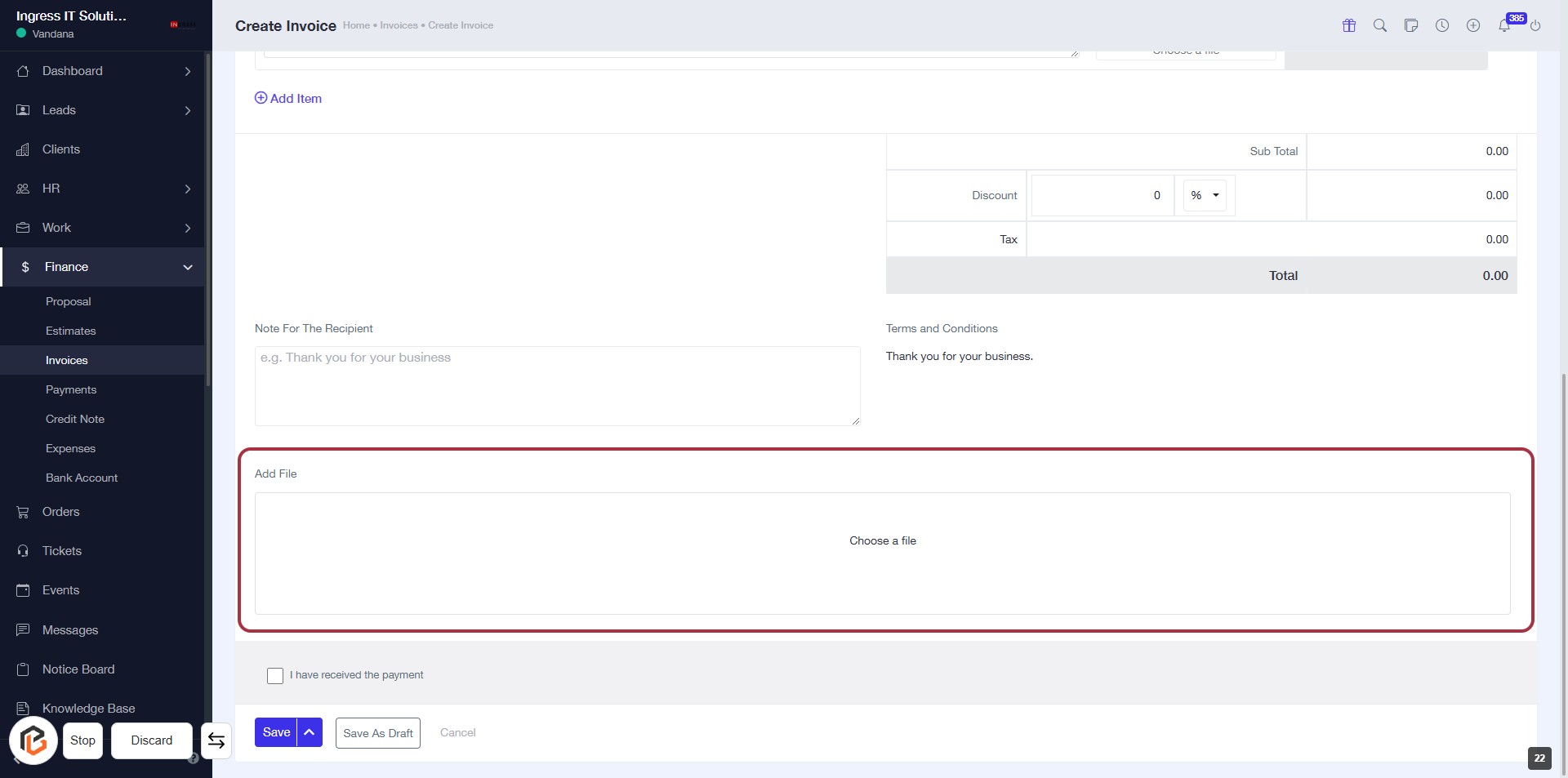Go to Credit Note in sidebar
Image resolution: width=1568 pixels, height=778 pixels.
click(75, 419)
